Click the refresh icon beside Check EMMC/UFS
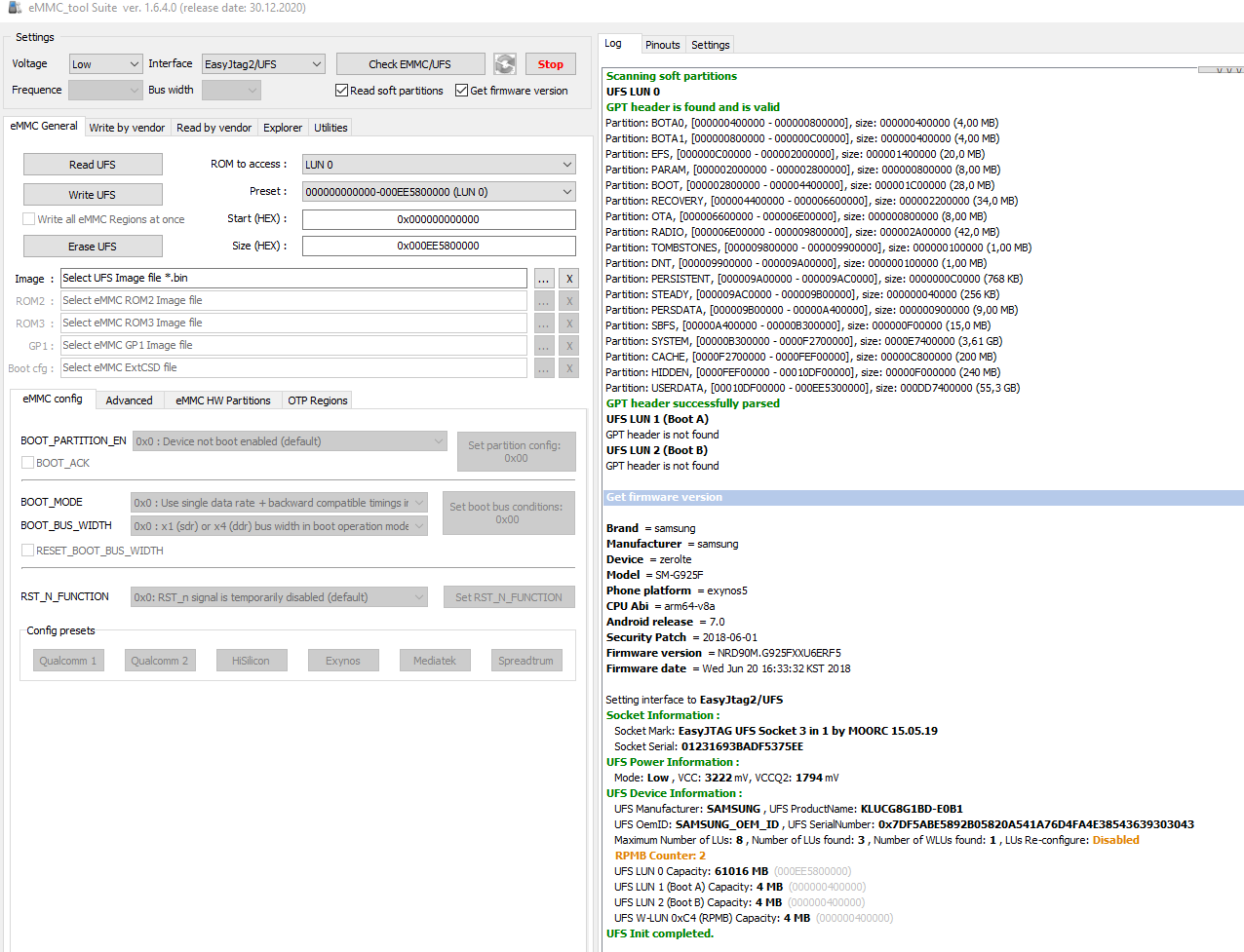Viewport: 1244px width, 952px height. tap(504, 64)
